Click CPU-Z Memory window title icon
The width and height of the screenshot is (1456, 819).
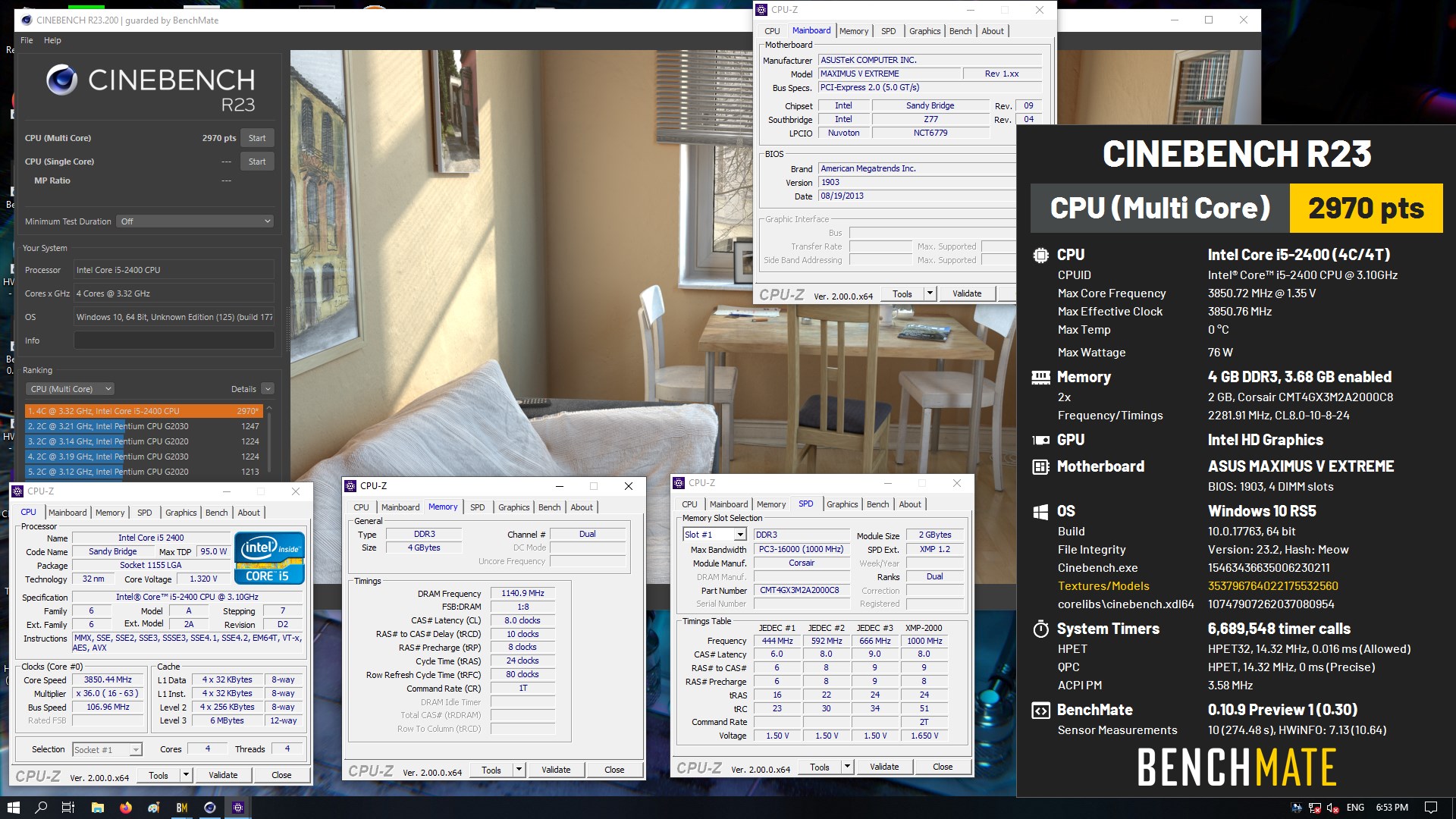[x=350, y=486]
